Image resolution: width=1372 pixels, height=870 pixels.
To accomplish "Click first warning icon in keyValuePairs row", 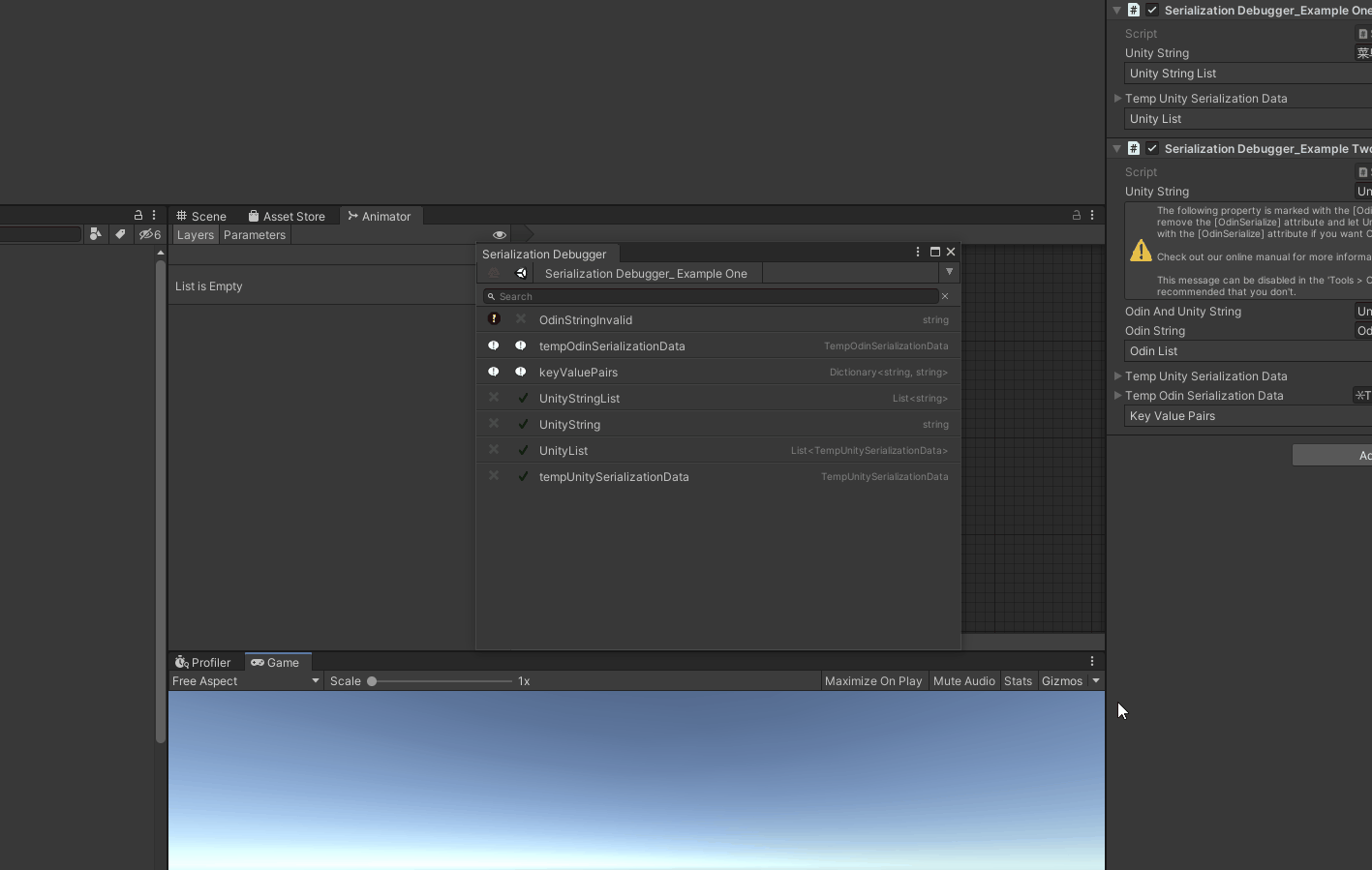I will tap(494, 372).
